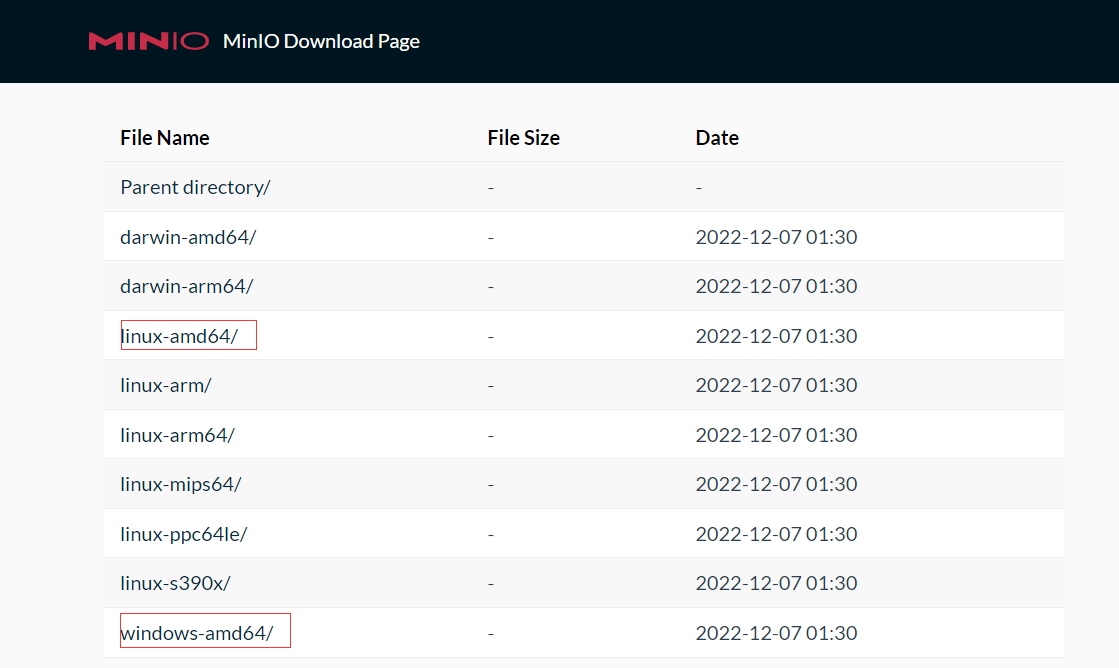Click the Date column header

pos(717,138)
